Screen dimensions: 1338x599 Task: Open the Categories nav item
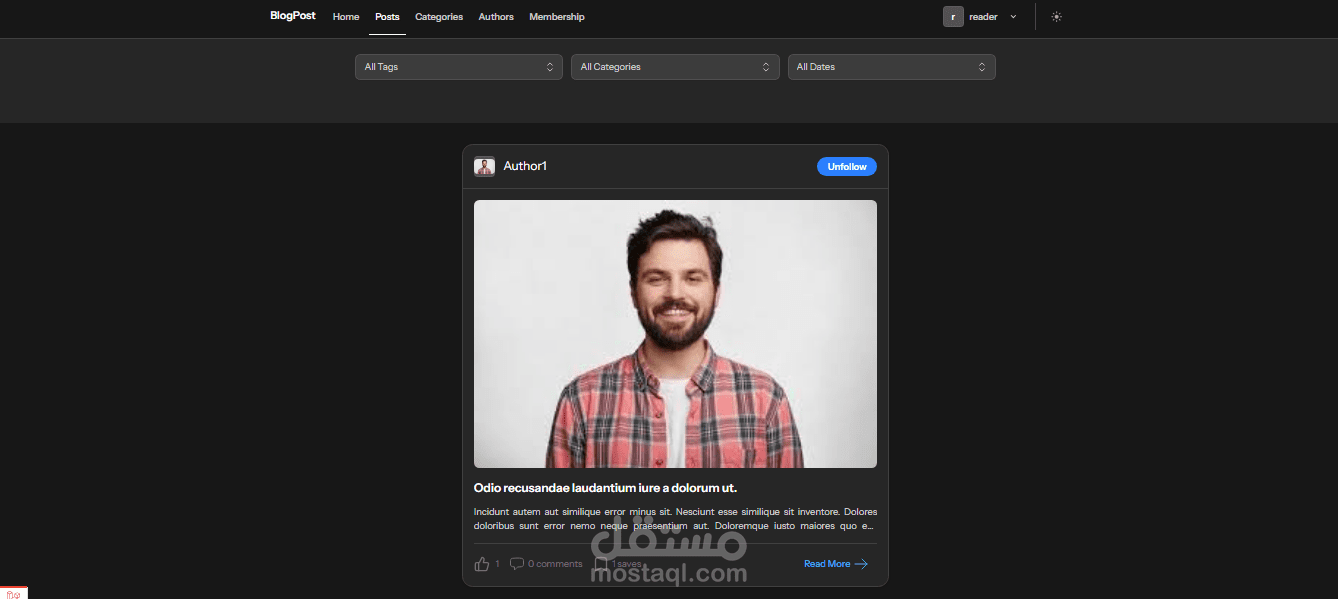pos(439,17)
